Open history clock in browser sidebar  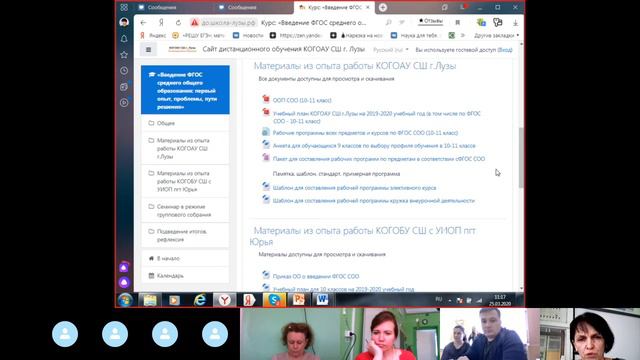click(124, 71)
